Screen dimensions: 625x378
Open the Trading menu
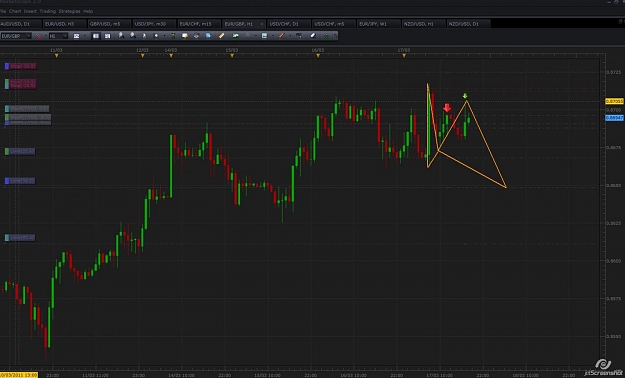(48, 11)
